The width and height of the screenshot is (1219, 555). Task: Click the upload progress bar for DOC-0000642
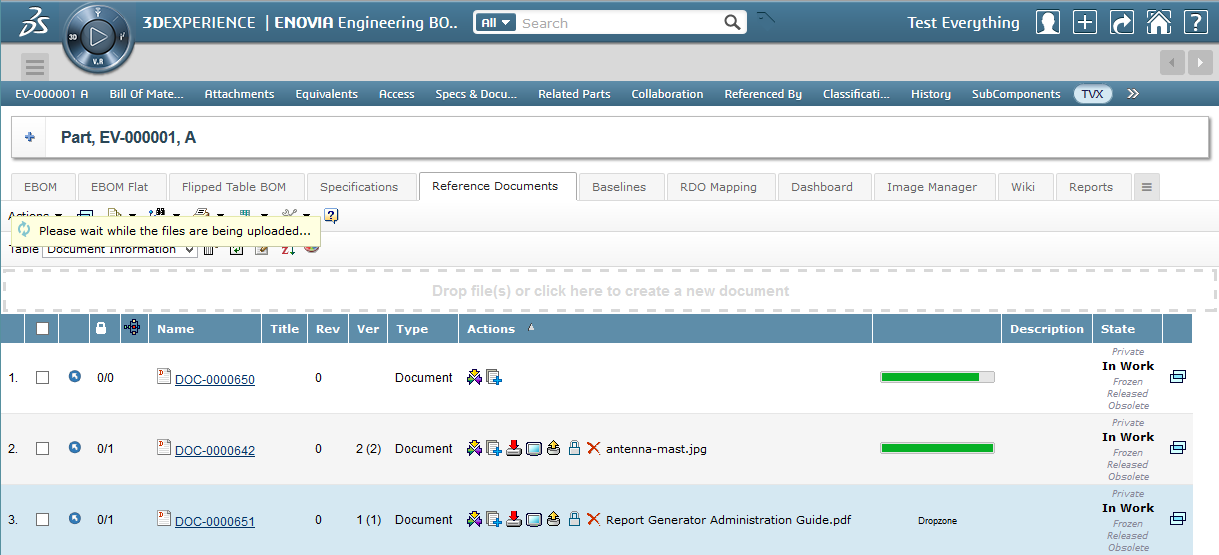point(937,449)
